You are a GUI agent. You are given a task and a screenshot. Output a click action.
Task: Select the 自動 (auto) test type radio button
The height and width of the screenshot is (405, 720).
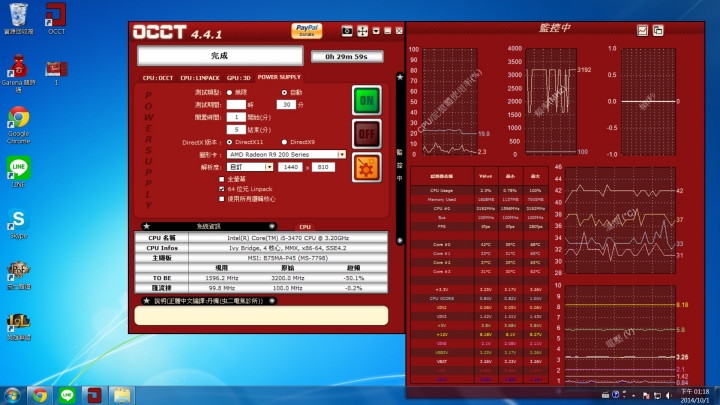click(x=284, y=92)
